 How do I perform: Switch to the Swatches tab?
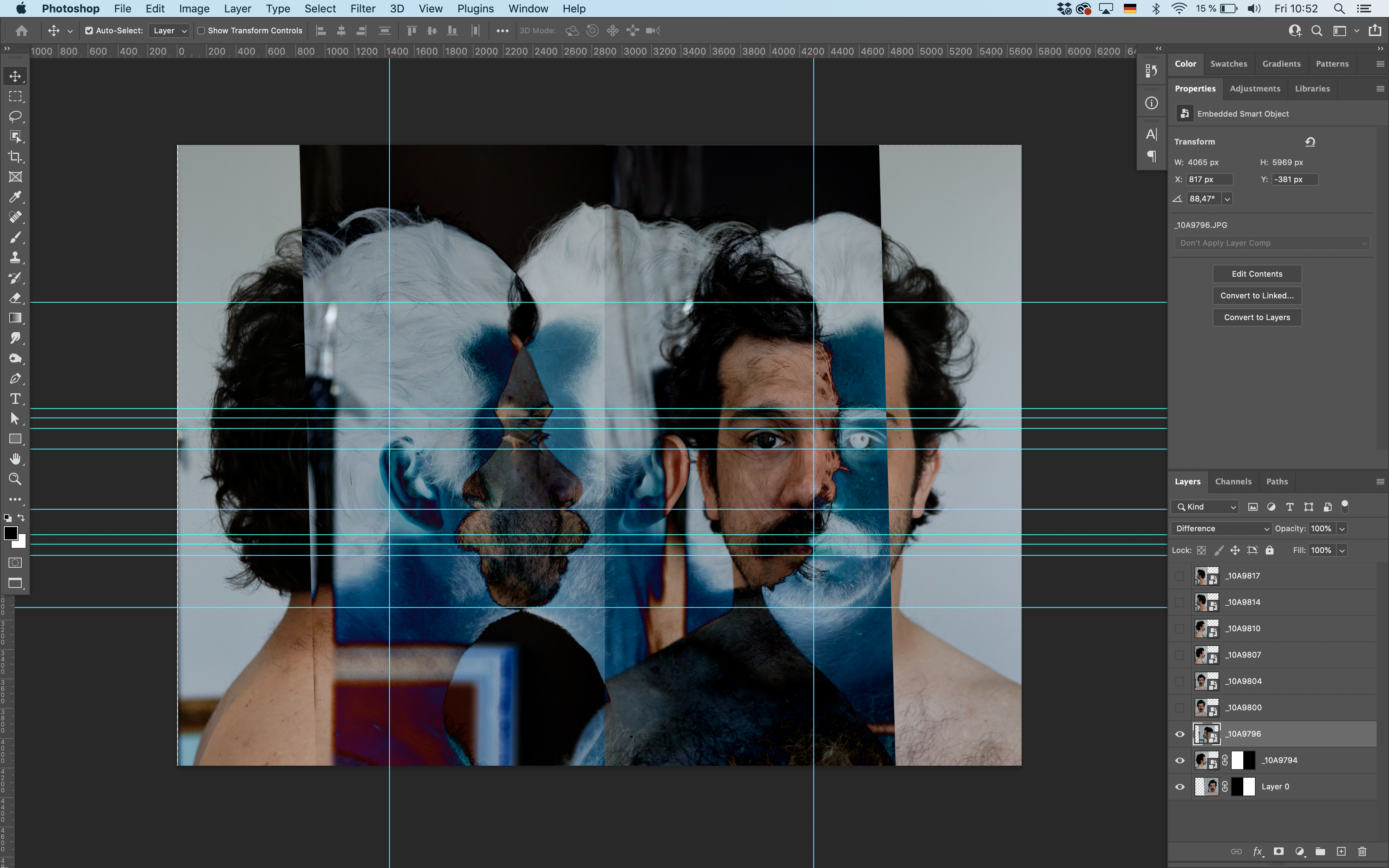[x=1228, y=64]
